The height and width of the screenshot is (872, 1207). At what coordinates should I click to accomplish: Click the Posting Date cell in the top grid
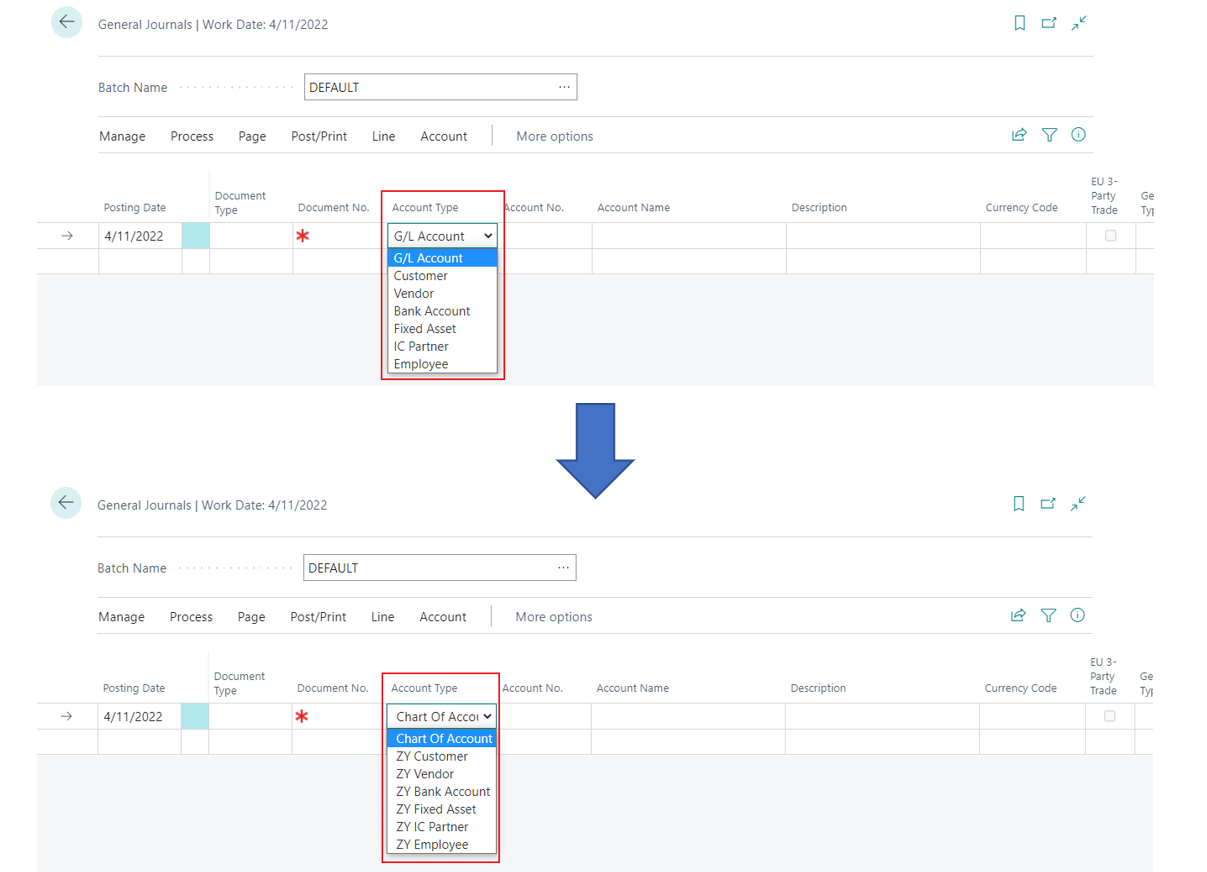coord(140,236)
